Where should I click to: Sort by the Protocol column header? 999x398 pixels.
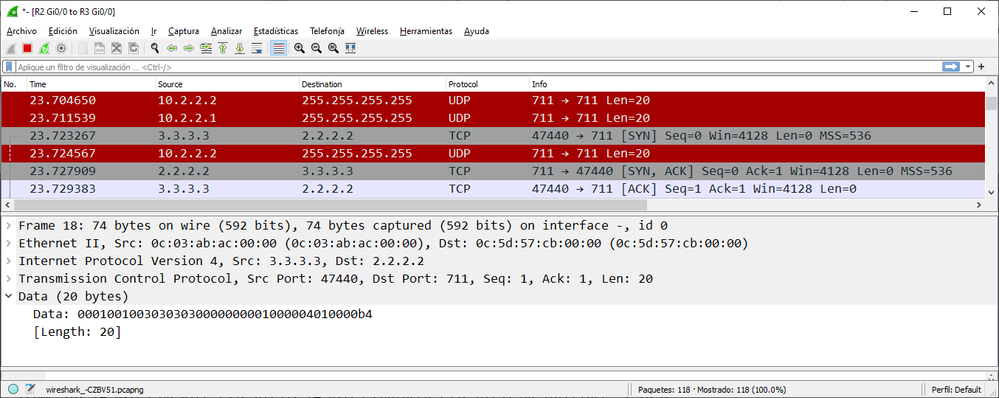point(488,84)
